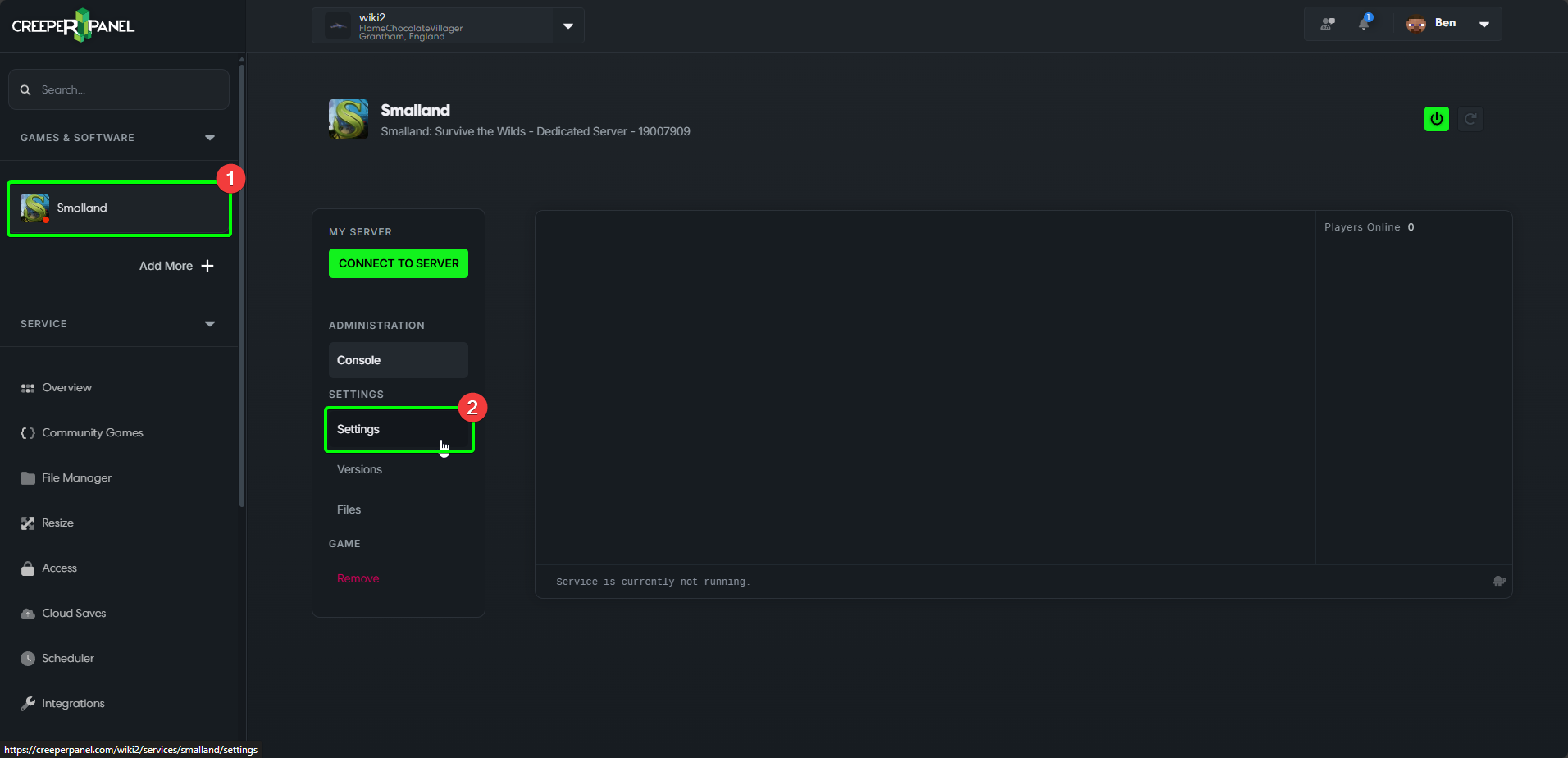Click the FlameChocolateVillager server text

pos(411,28)
